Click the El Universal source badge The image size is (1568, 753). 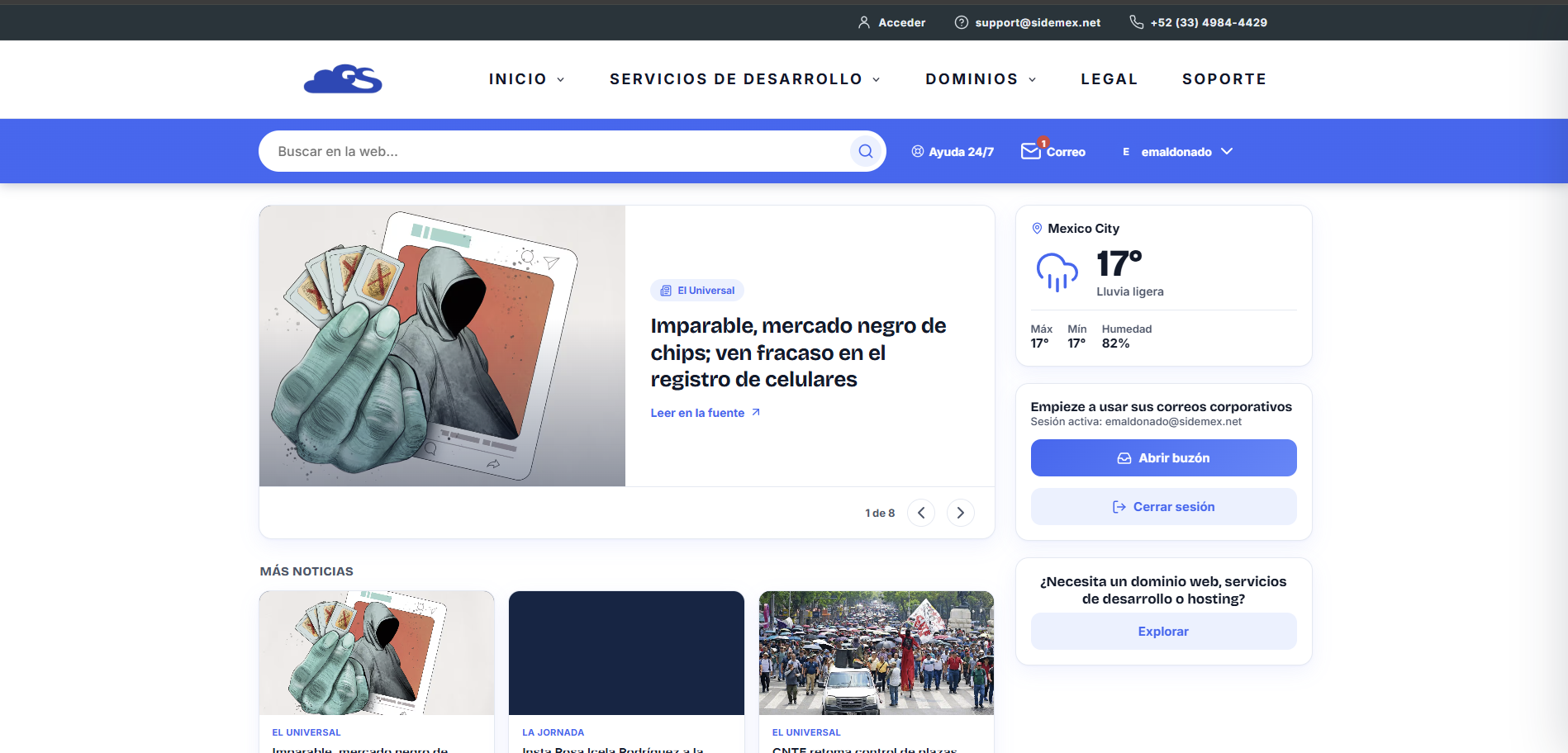(x=697, y=291)
